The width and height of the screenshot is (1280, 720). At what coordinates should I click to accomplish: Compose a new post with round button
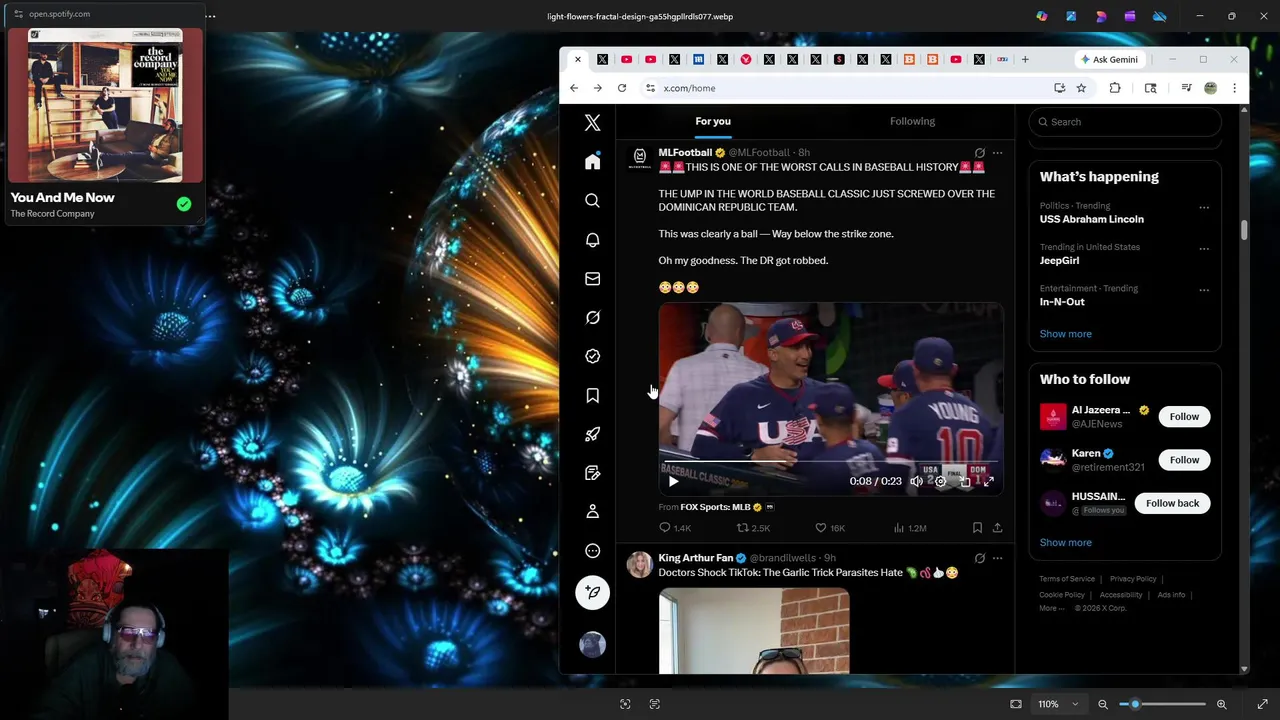(x=592, y=592)
